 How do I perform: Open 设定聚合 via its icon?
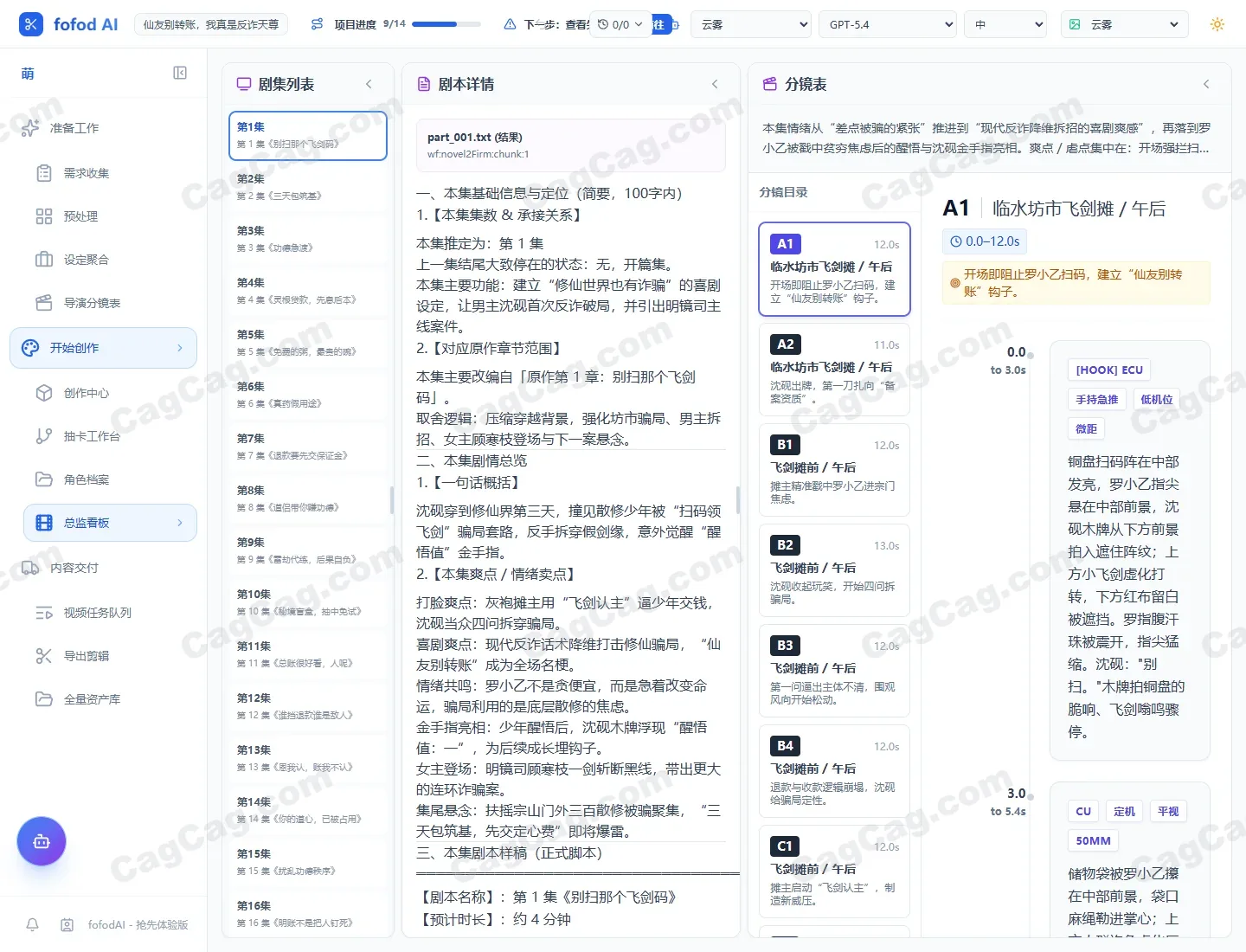[44, 260]
